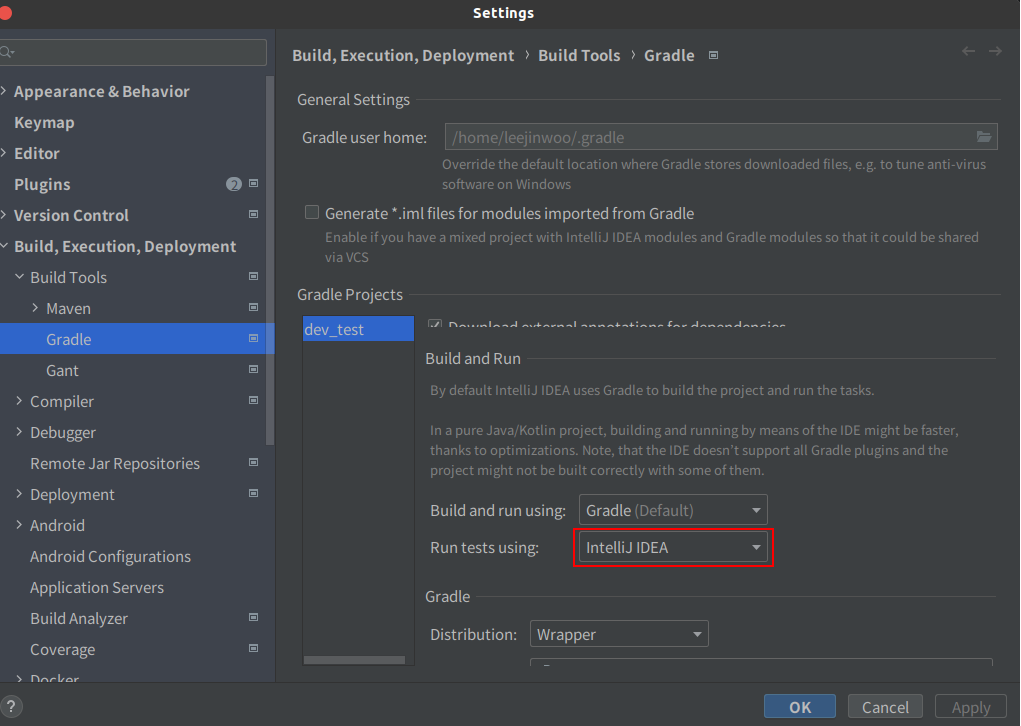Select dev_test in Gradle Projects list

pos(358,329)
